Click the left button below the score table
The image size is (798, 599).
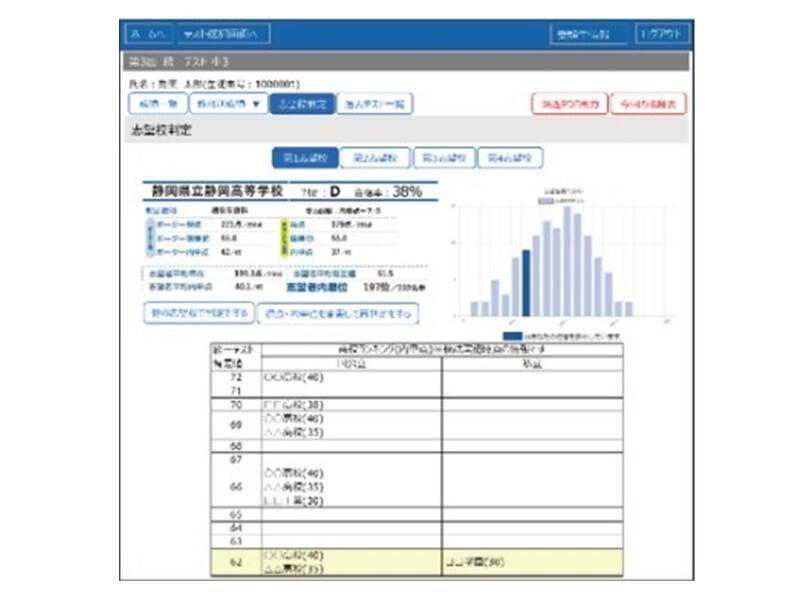coord(197,314)
